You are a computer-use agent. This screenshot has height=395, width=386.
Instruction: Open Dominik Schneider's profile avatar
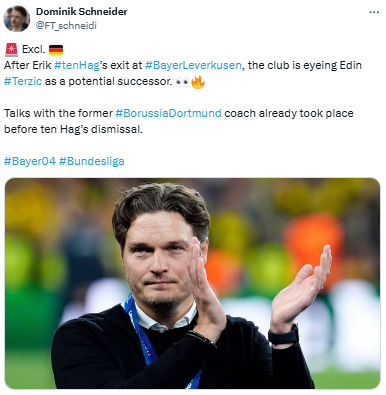(17, 19)
